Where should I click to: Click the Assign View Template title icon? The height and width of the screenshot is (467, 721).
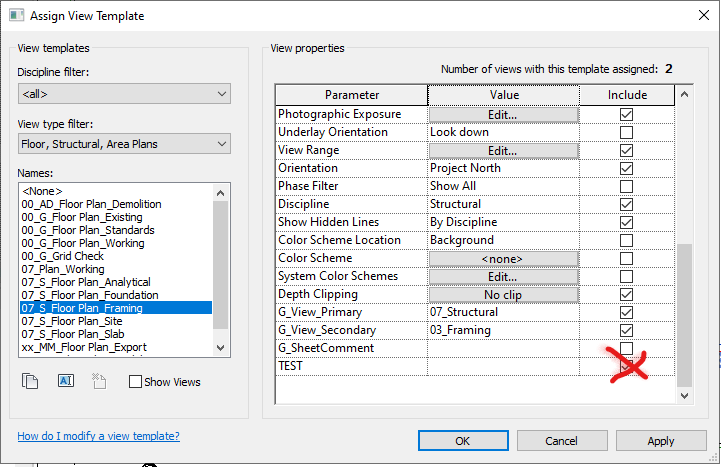click(x=17, y=15)
